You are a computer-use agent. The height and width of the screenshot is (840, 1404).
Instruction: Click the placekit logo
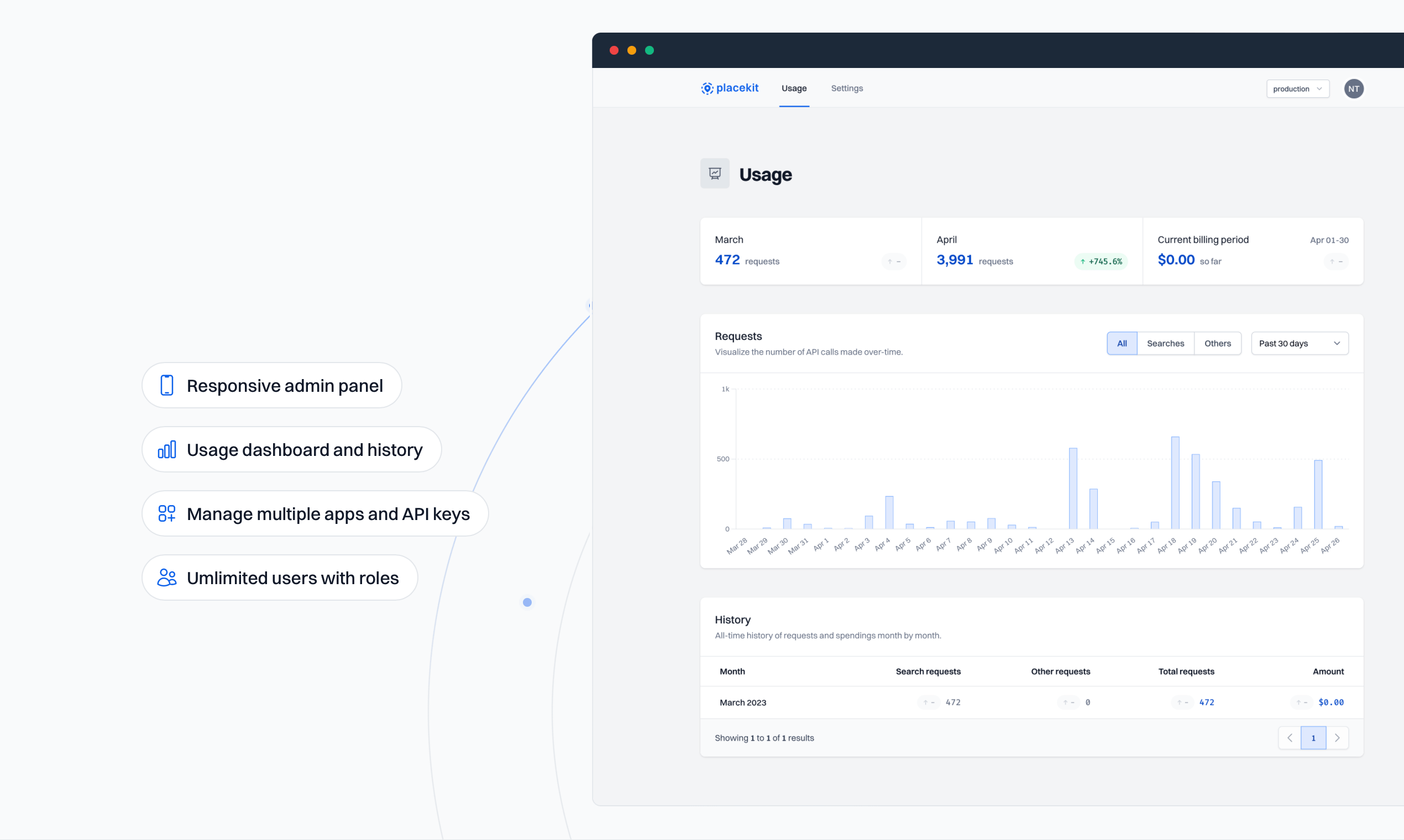coord(729,88)
